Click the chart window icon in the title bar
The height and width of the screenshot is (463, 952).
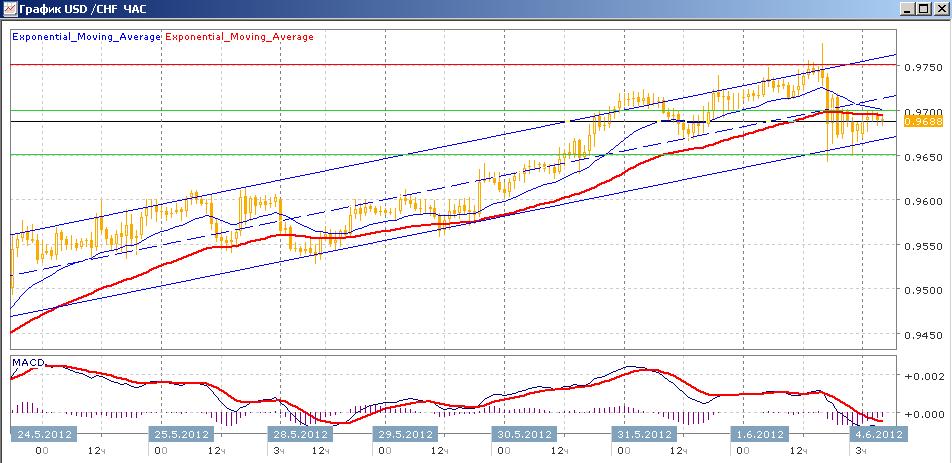(8, 8)
